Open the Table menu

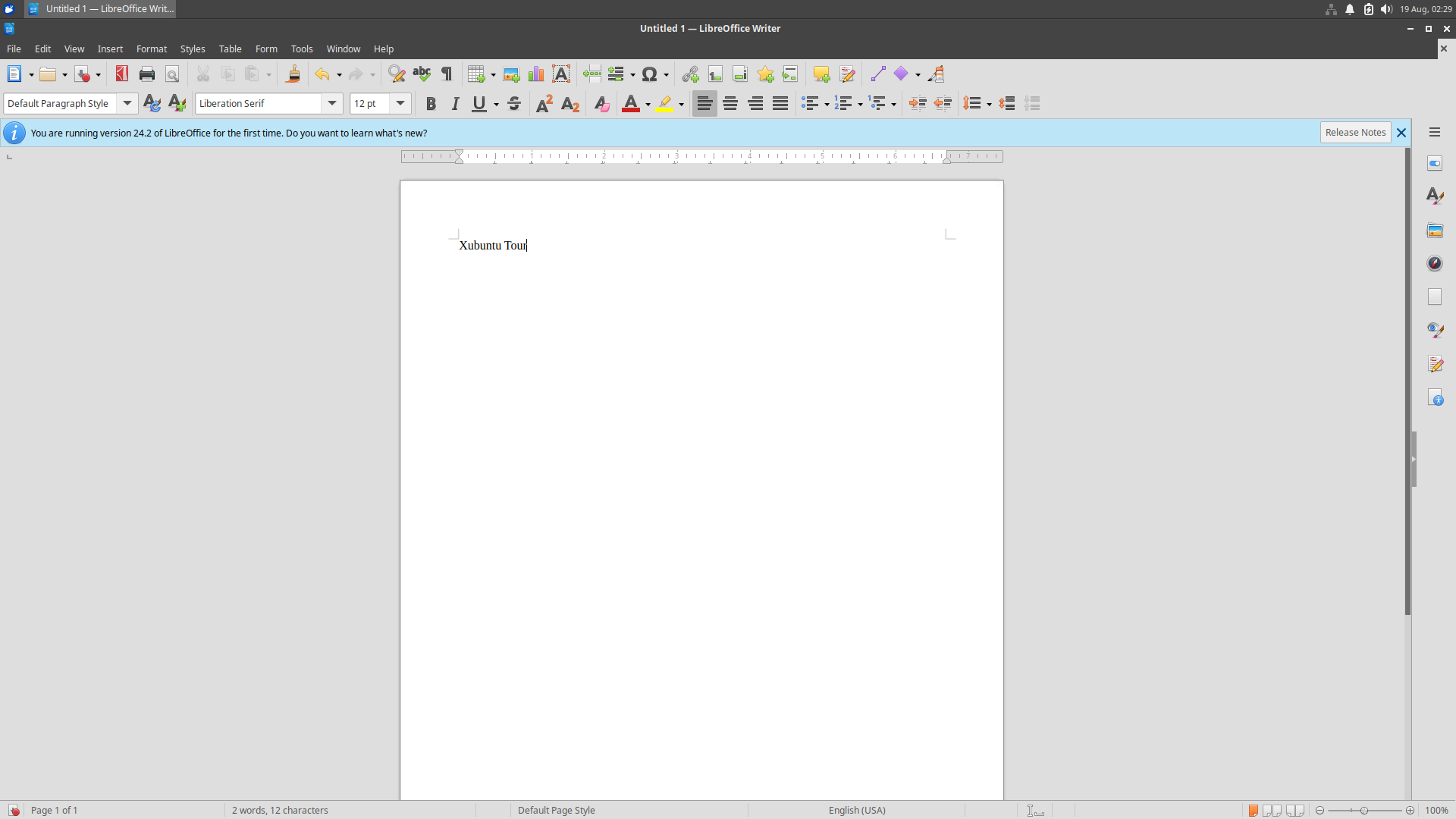coord(230,49)
